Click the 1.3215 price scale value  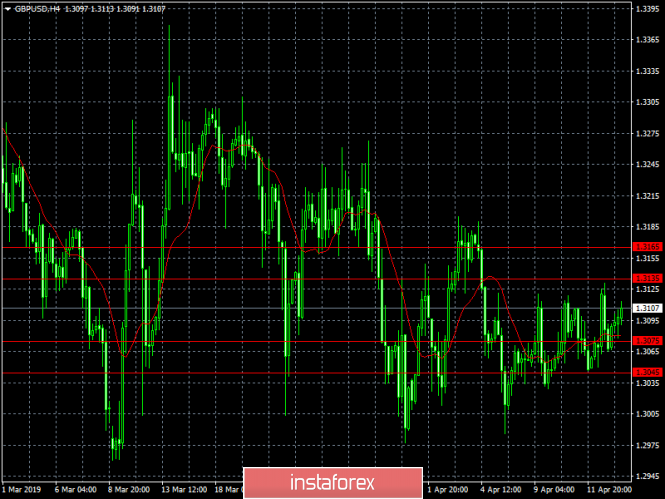(648, 196)
